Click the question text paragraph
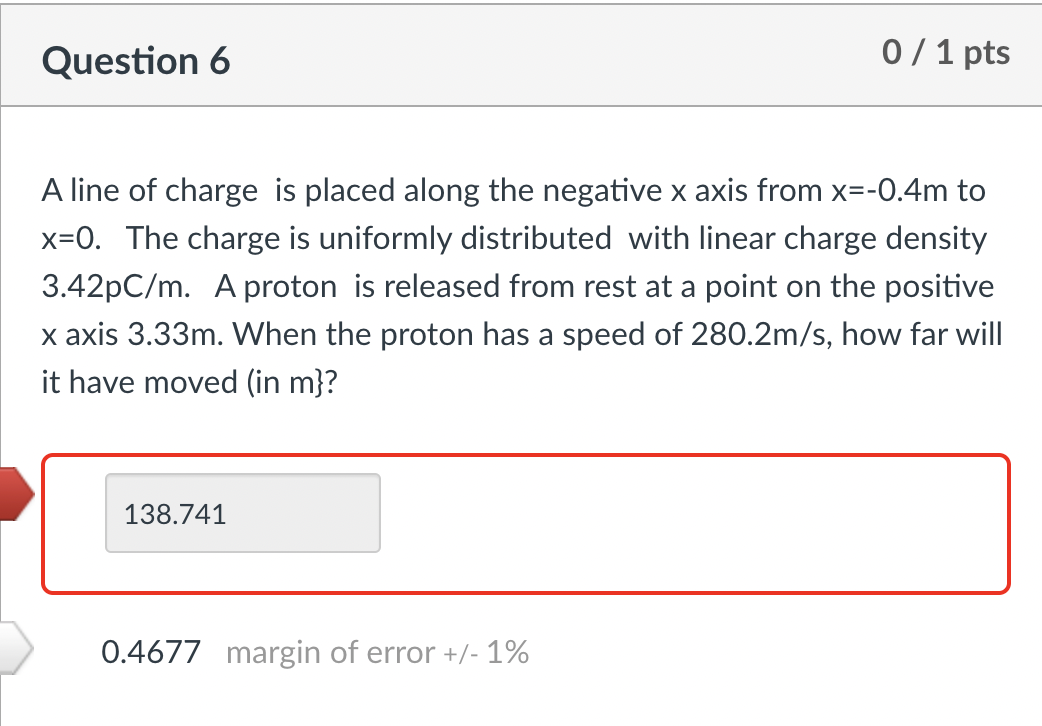Viewport: 1042px width, 726px height. point(520,286)
